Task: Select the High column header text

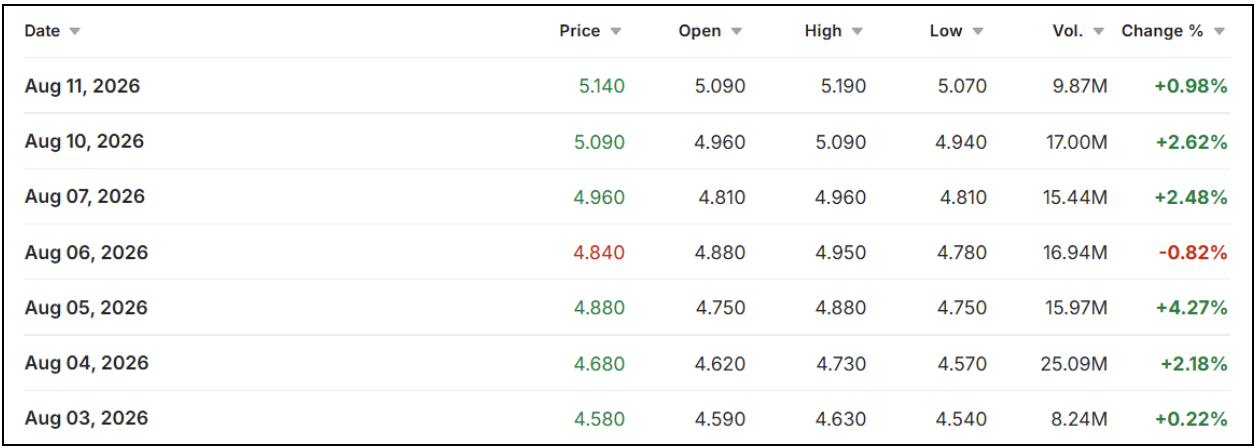Action: [823, 31]
